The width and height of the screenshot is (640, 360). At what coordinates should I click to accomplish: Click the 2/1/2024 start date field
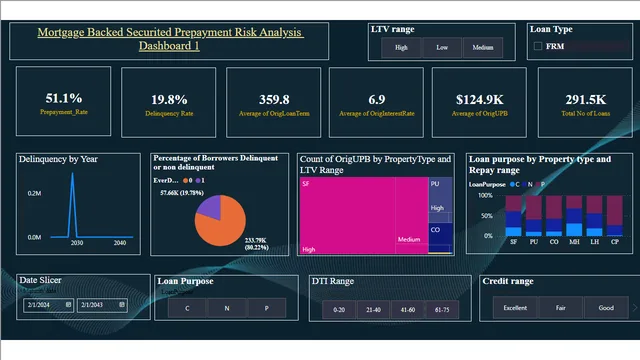[x=48, y=305]
